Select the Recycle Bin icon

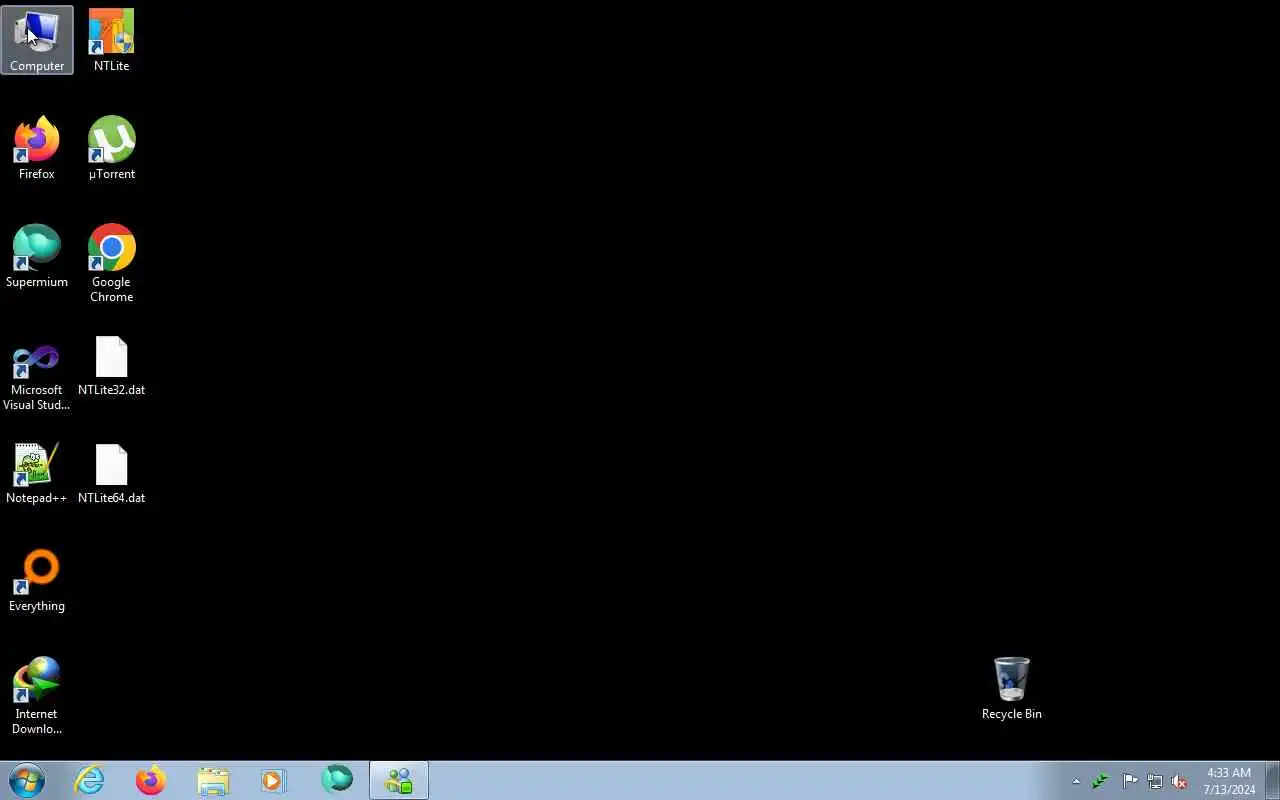pos(1011,688)
